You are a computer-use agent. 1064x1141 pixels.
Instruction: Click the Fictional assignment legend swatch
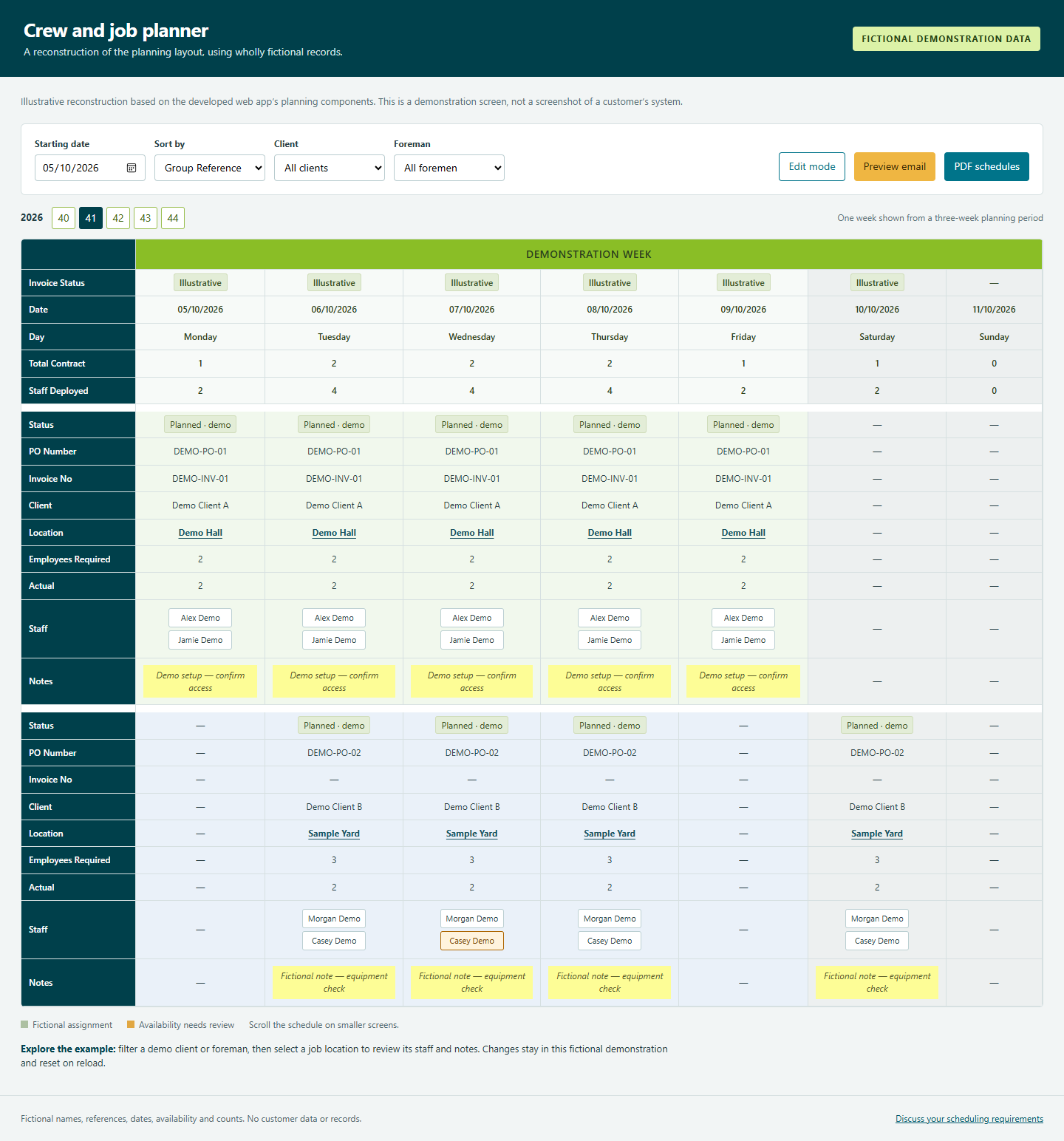[x=24, y=1025]
